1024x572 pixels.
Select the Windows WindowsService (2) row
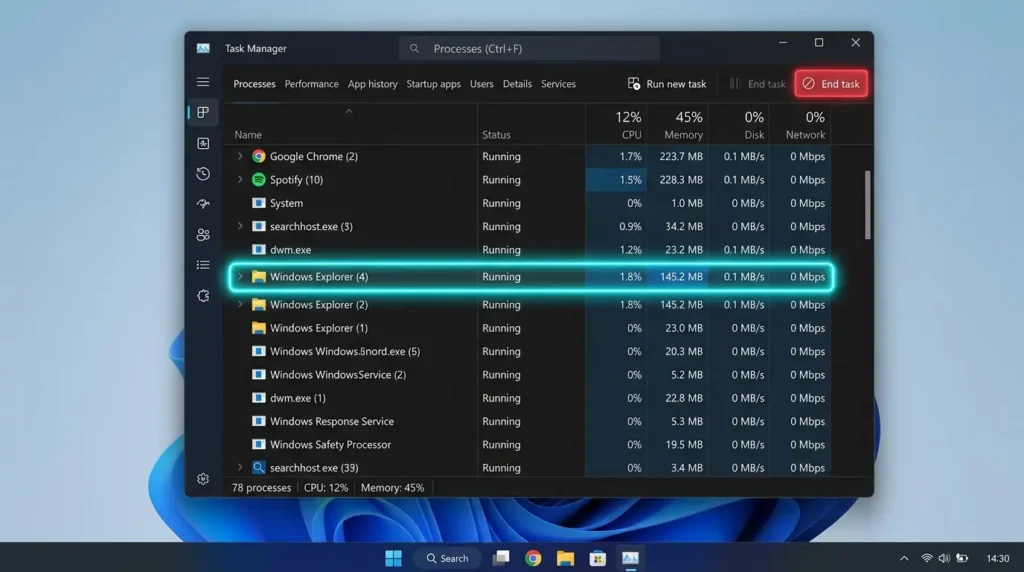[x=529, y=375]
